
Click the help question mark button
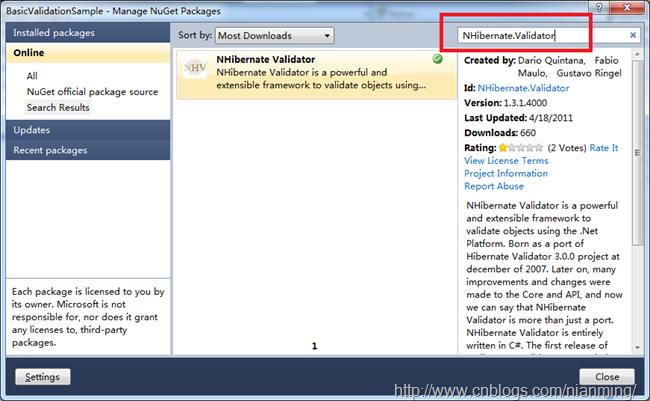(x=599, y=7)
